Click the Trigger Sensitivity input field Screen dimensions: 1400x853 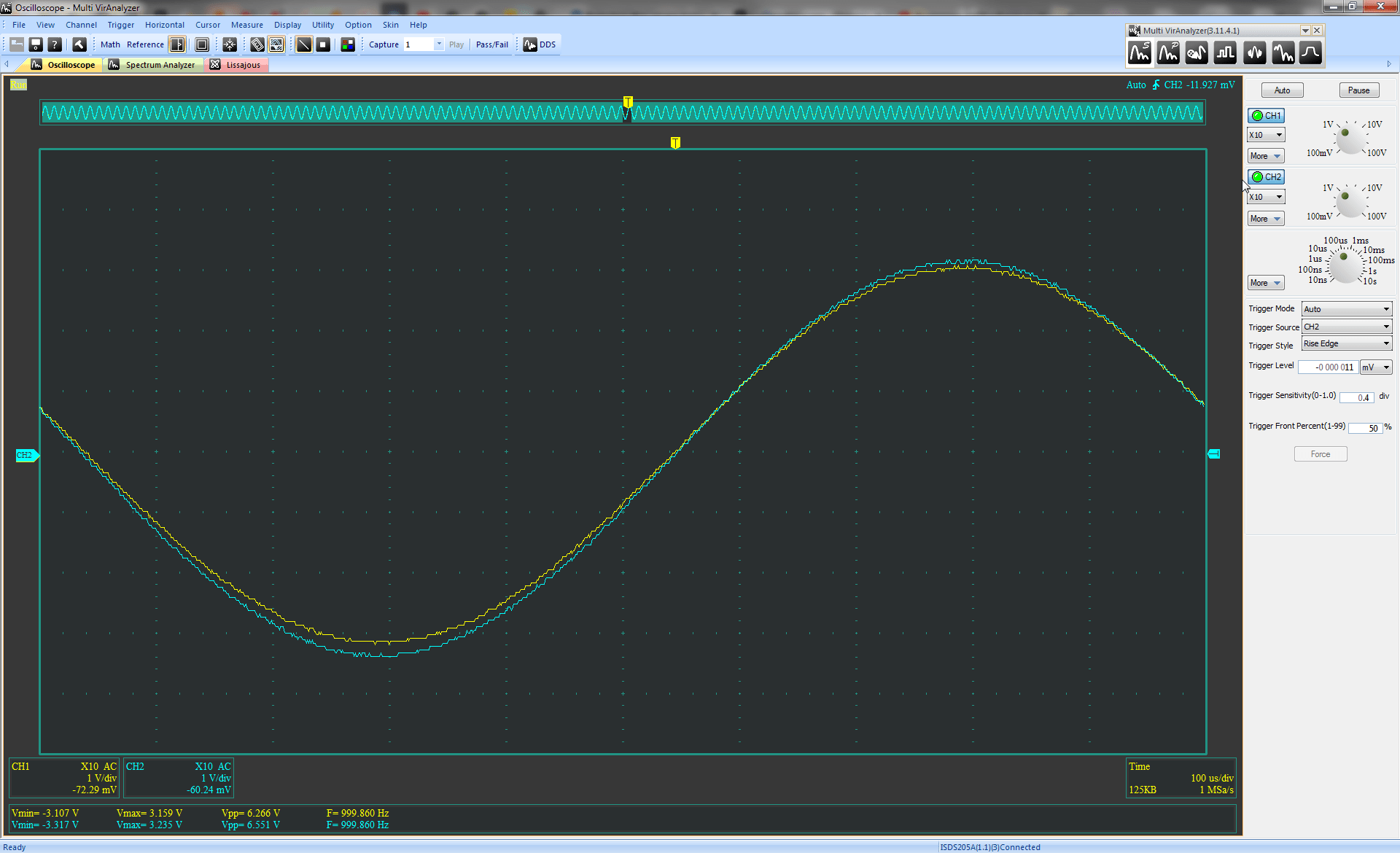1357,397
